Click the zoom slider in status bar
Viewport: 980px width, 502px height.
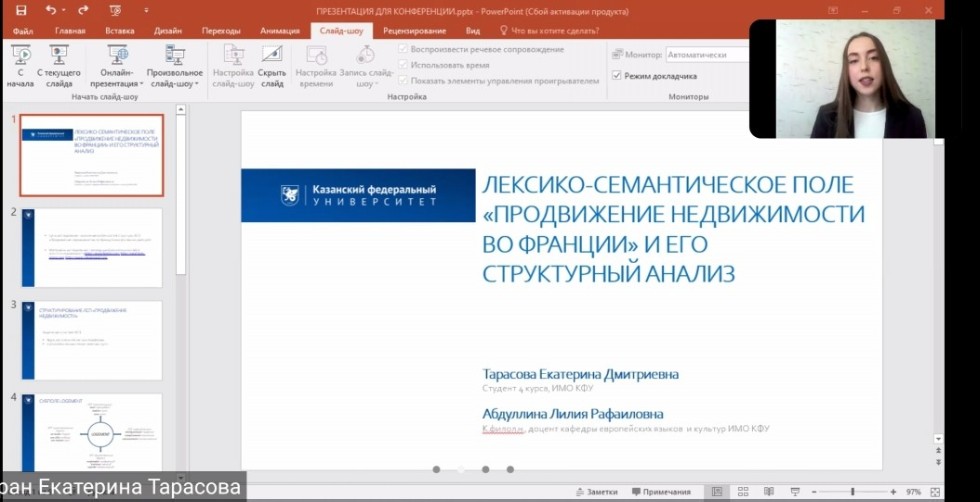[x=853, y=492]
